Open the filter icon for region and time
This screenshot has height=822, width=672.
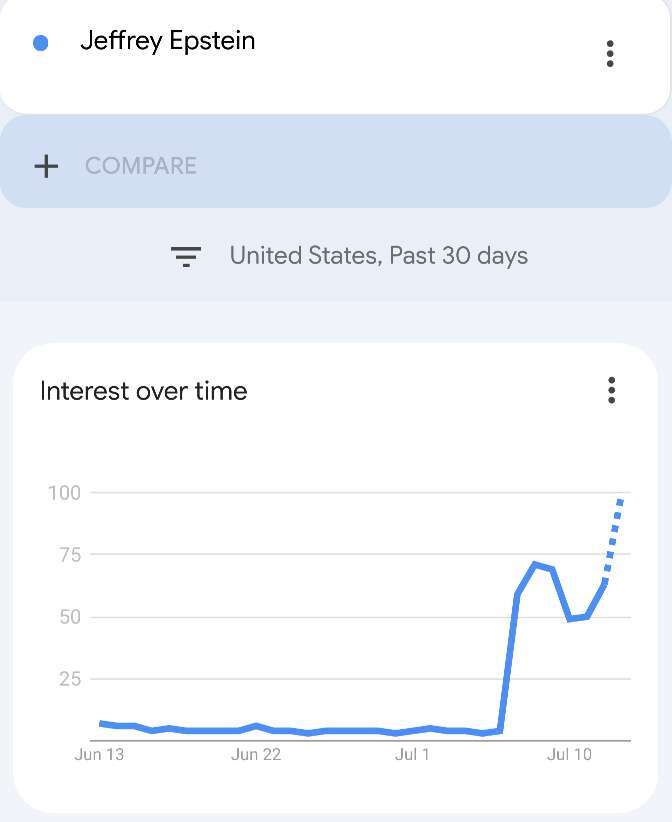click(186, 256)
